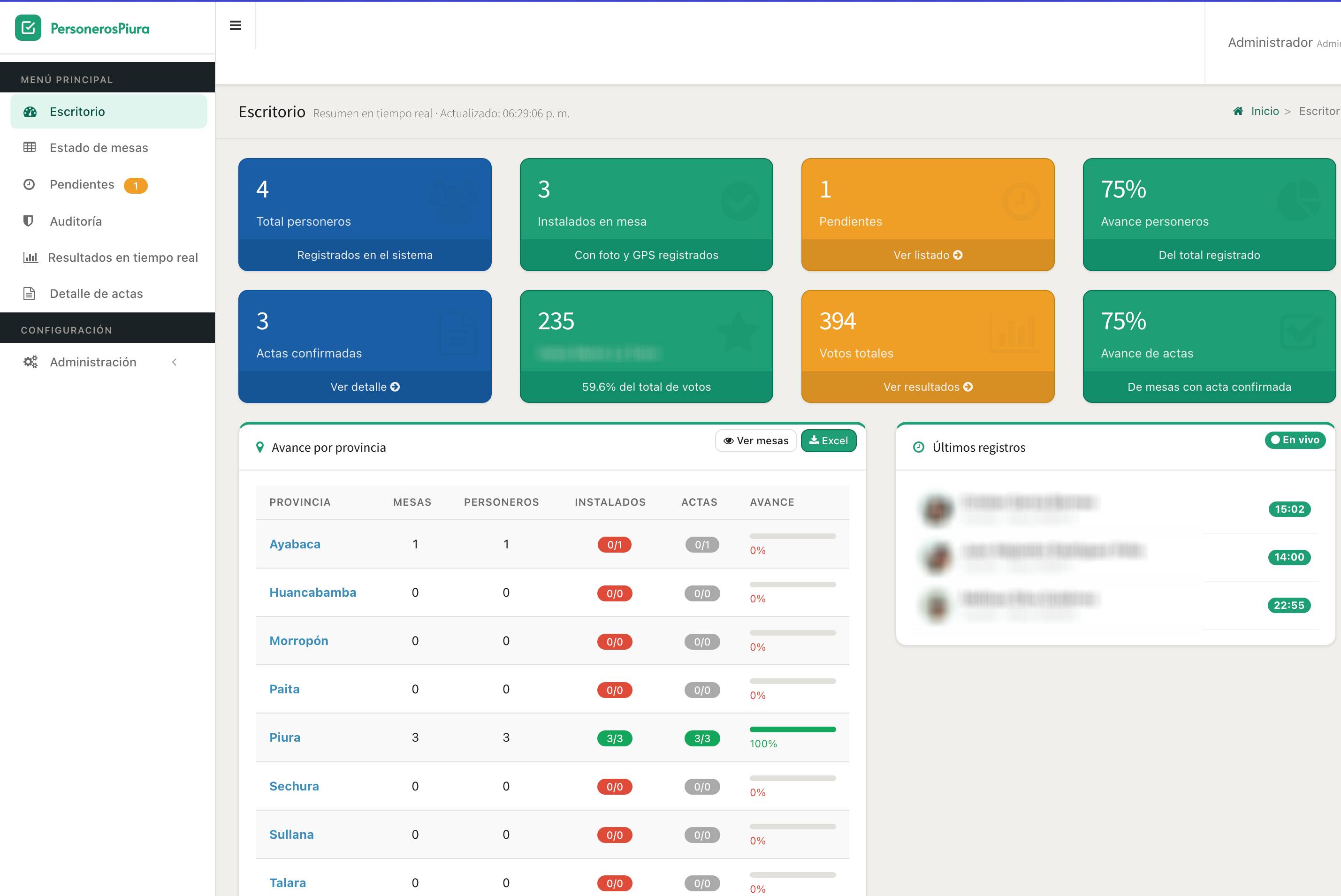The image size is (1341, 896).
Task: Open the Sechura province link
Action: click(x=294, y=786)
